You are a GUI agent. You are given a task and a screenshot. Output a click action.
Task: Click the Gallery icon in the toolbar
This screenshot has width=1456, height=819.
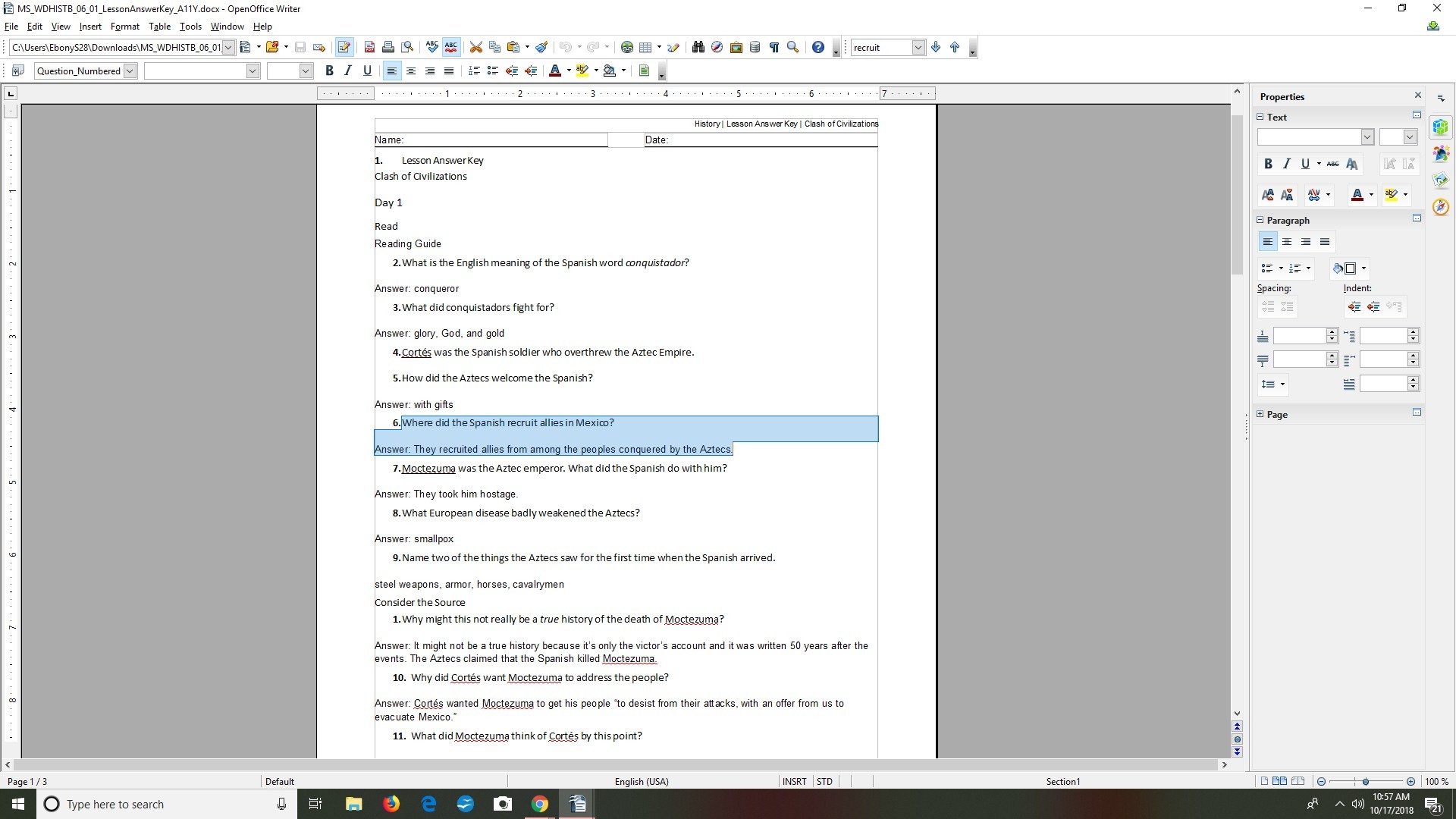click(736, 47)
